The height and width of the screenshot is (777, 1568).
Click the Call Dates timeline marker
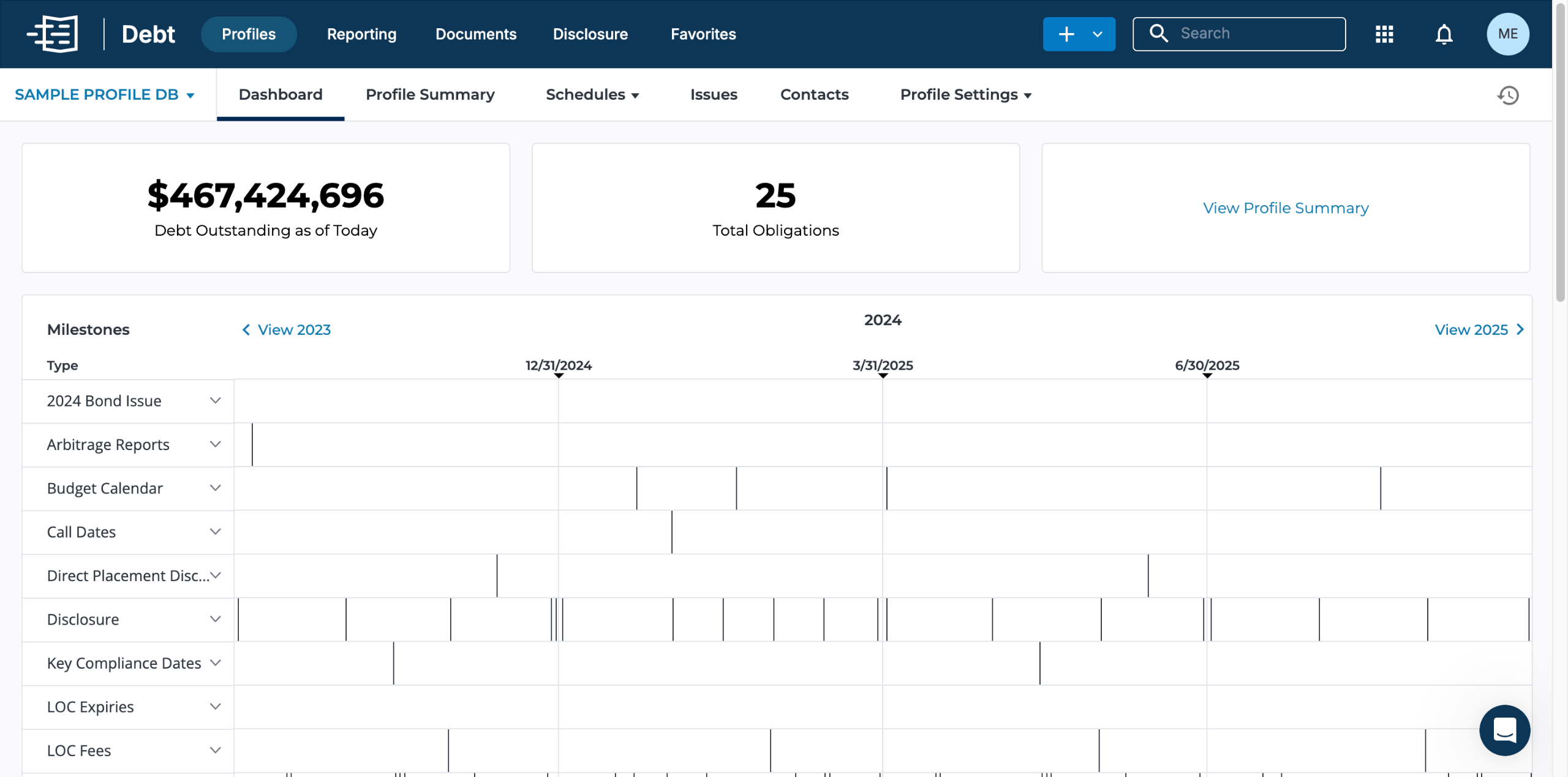click(672, 532)
